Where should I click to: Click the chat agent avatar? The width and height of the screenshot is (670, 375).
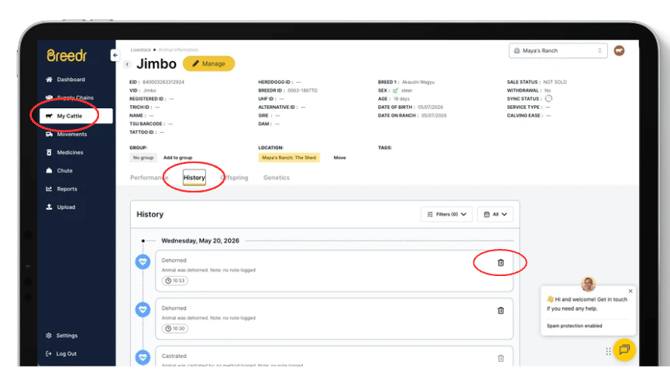pos(588,284)
